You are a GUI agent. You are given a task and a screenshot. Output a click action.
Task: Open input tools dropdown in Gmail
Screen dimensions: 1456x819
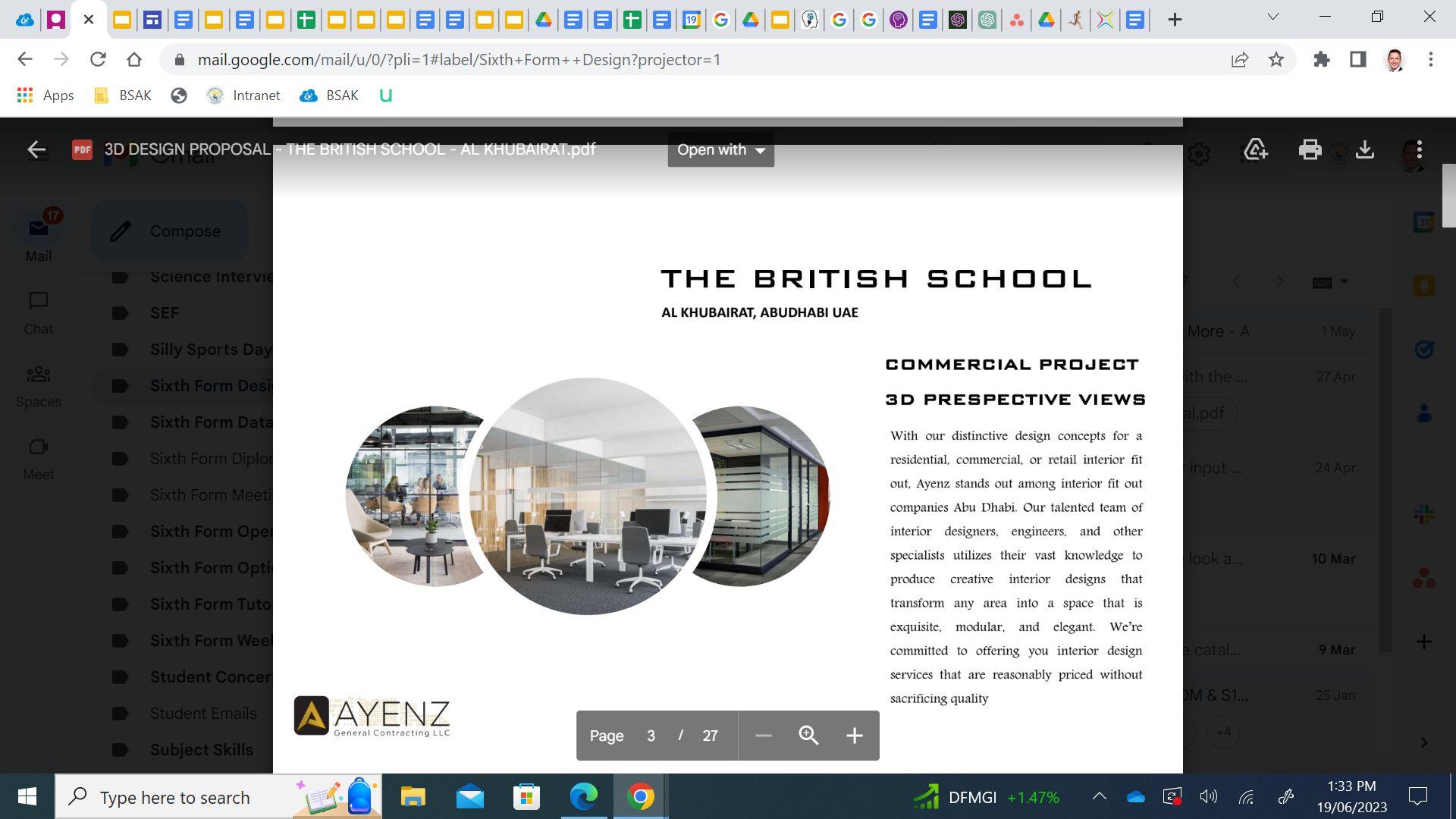click(1345, 282)
